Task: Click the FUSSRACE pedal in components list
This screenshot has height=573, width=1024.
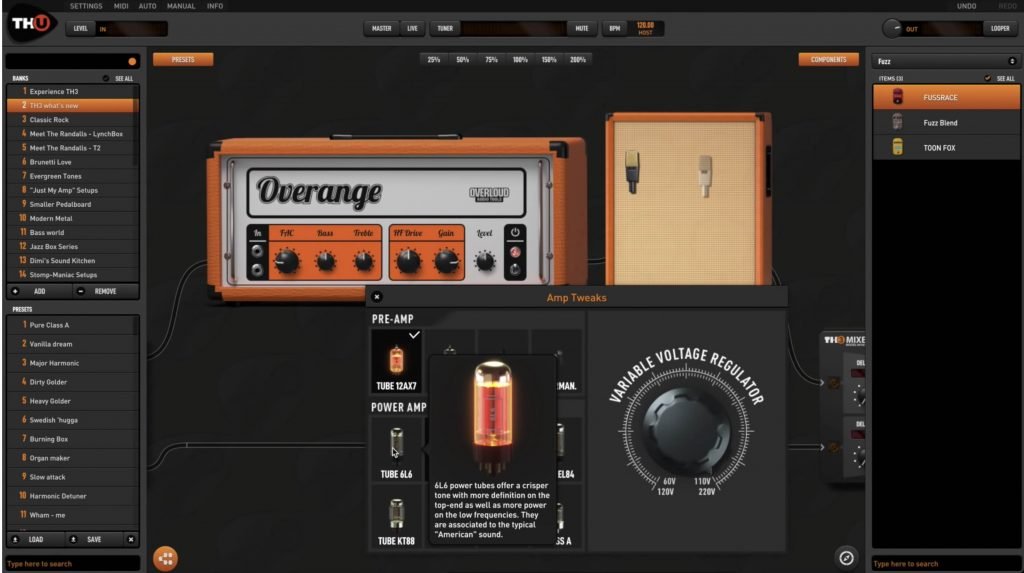Action: click(x=946, y=98)
